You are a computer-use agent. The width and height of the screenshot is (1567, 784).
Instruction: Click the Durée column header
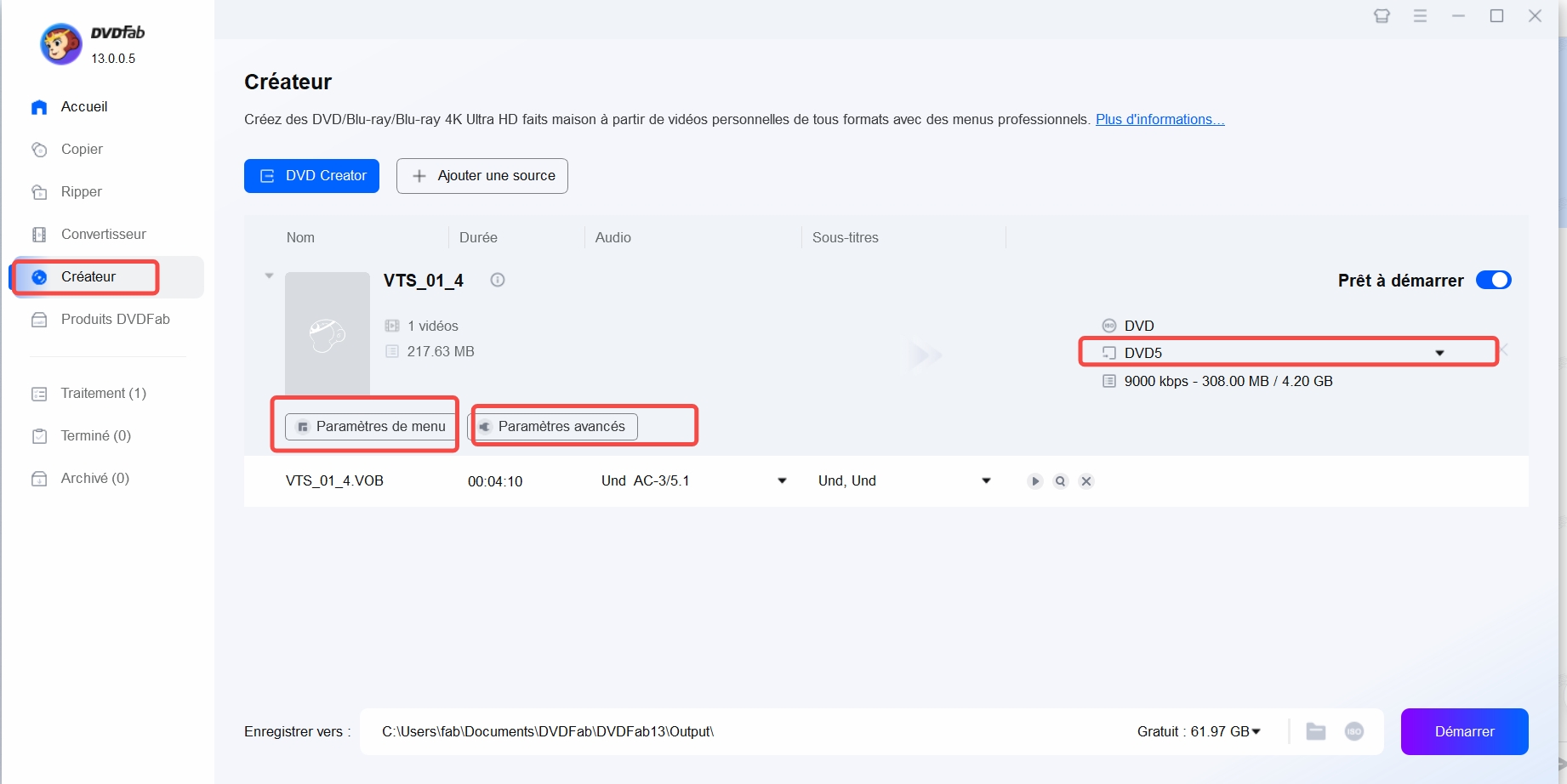478,238
